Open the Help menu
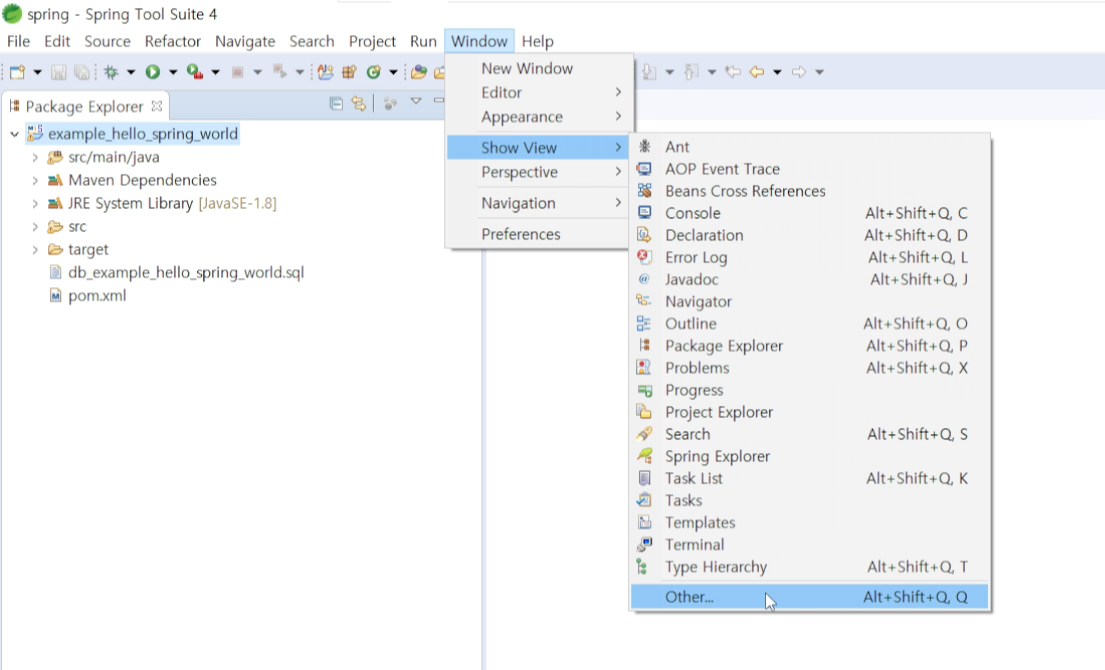1105x670 pixels. [x=537, y=41]
